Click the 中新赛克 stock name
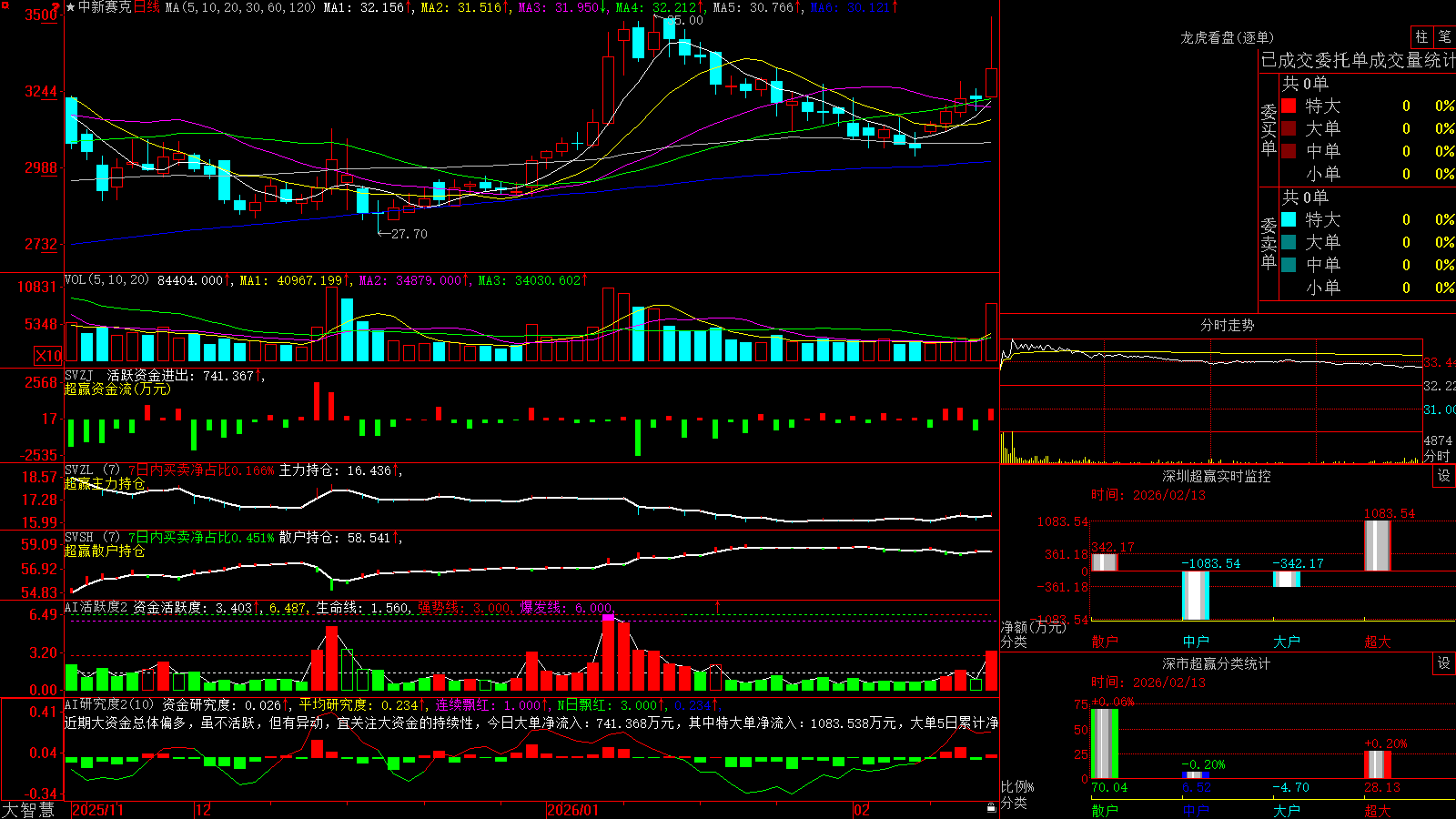 [x=105, y=7]
